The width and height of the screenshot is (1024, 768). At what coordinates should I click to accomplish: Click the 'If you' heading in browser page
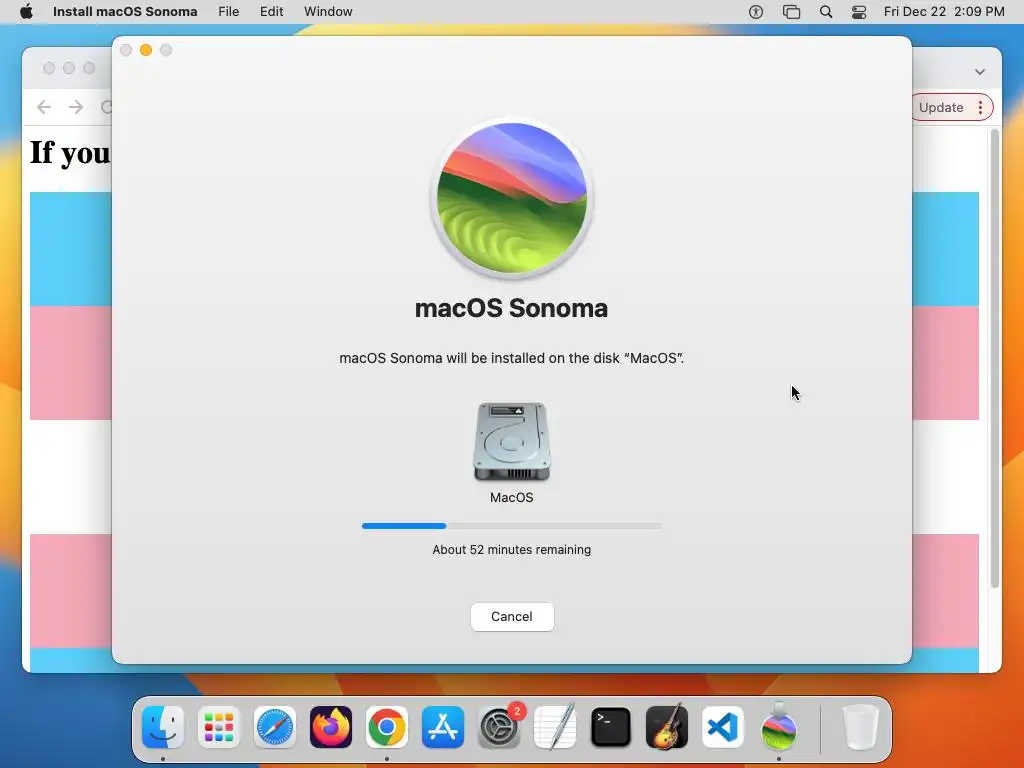click(x=70, y=153)
